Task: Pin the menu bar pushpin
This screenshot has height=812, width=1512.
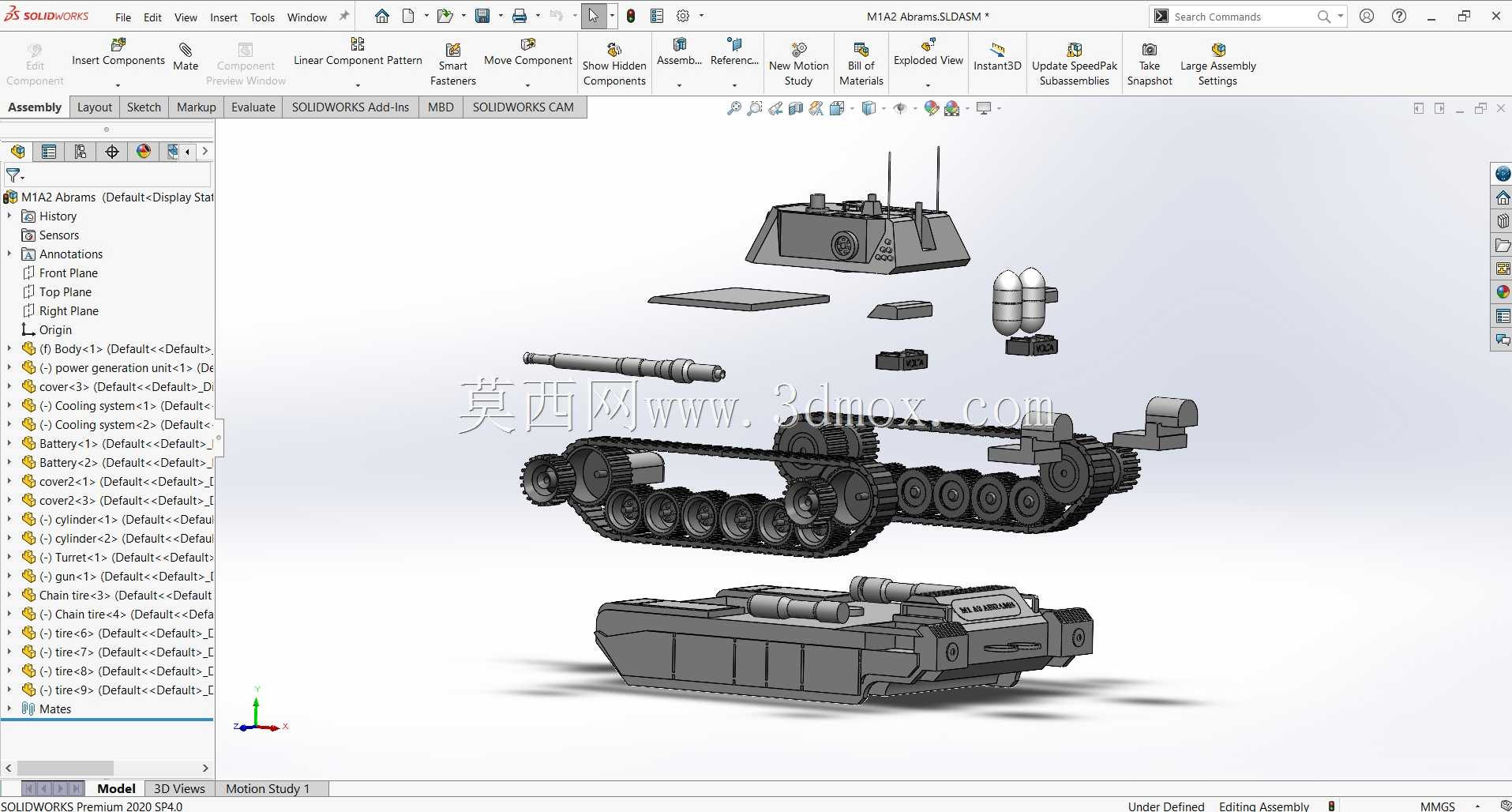Action: 344,16
